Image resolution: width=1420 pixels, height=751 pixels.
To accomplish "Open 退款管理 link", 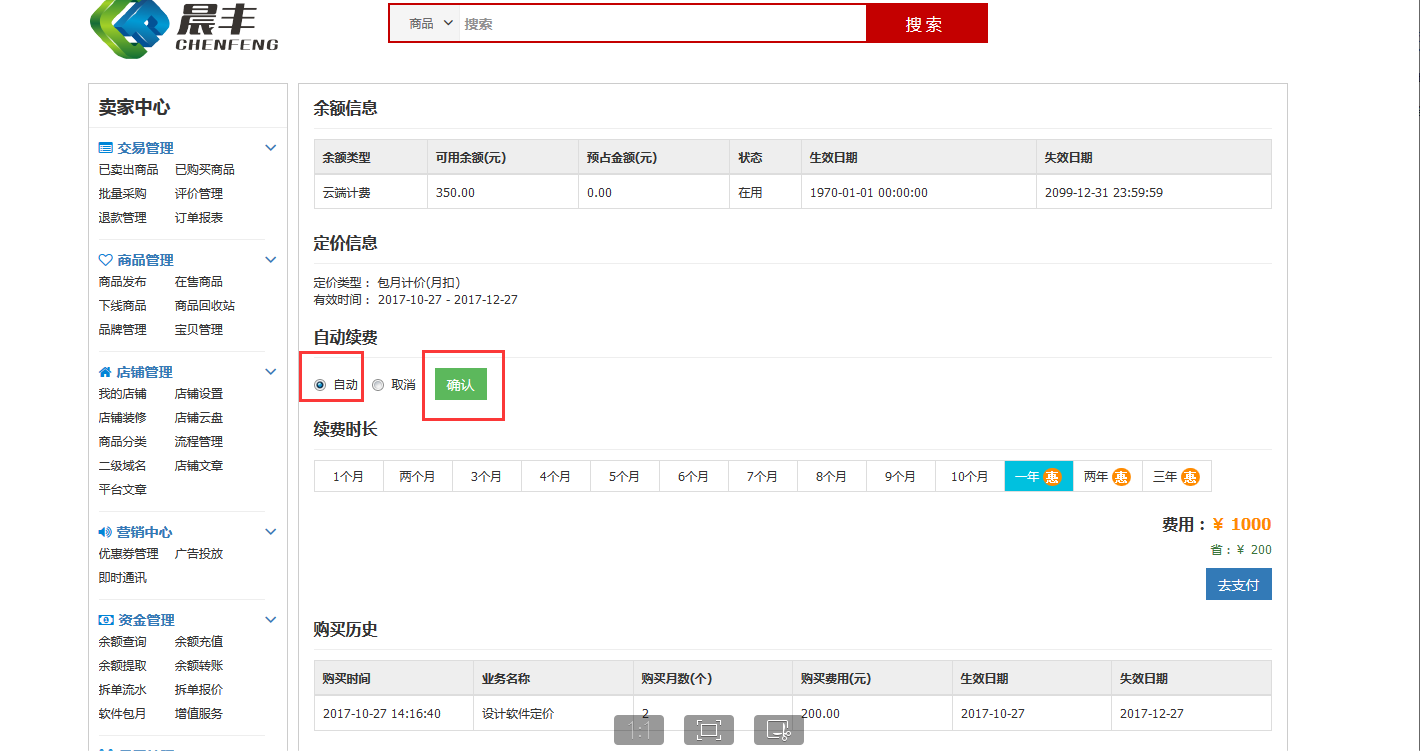I will 123,218.
